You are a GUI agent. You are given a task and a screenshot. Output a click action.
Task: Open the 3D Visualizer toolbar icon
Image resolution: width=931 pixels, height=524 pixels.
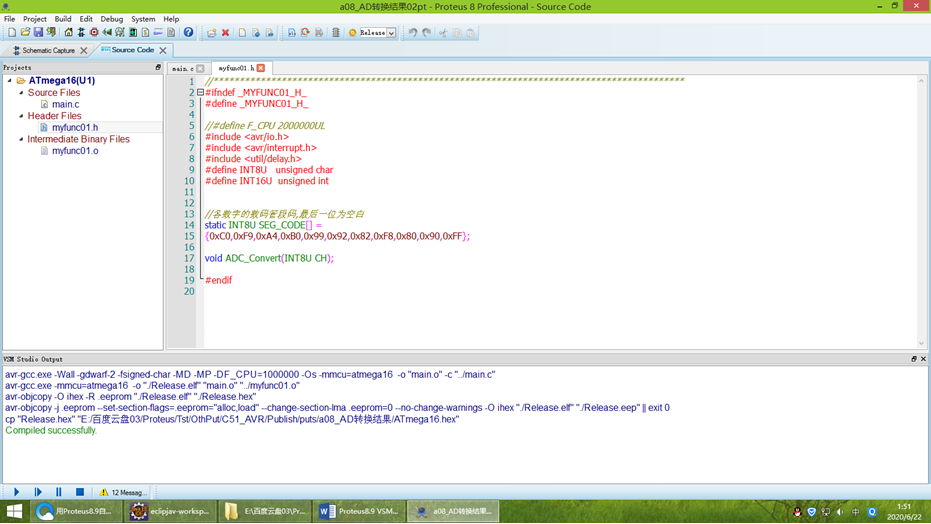(x=107, y=33)
